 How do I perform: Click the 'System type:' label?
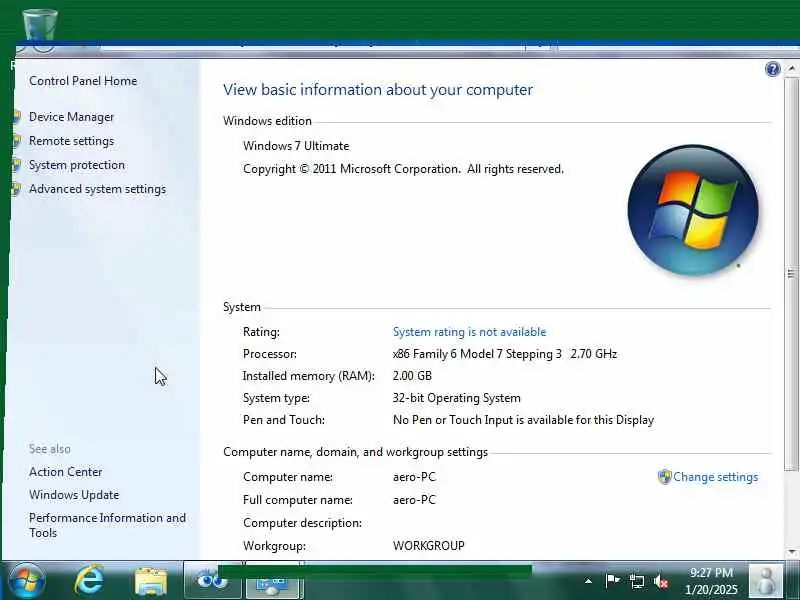tap(276, 397)
